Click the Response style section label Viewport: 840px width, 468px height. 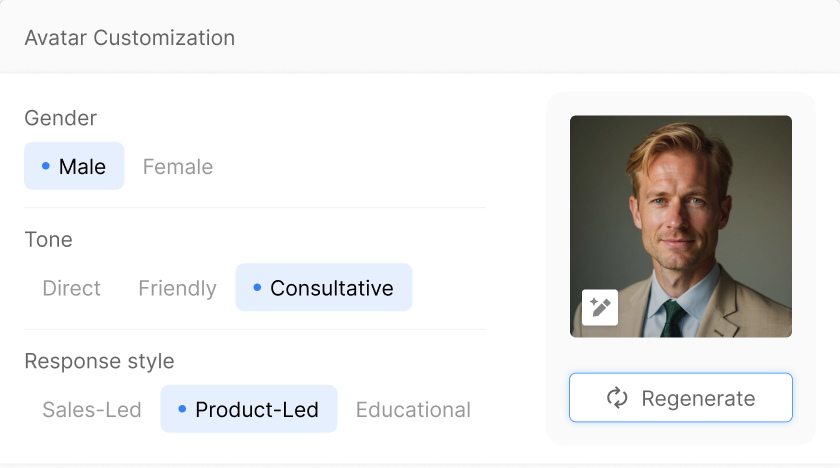(x=99, y=361)
